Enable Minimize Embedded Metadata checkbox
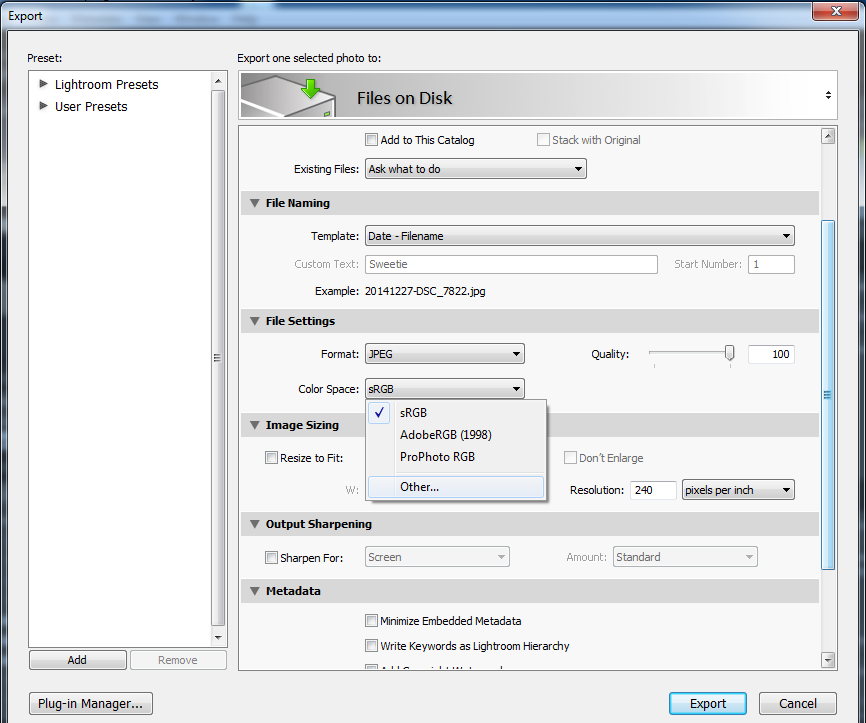Viewport: 866px width, 723px height. [371, 621]
